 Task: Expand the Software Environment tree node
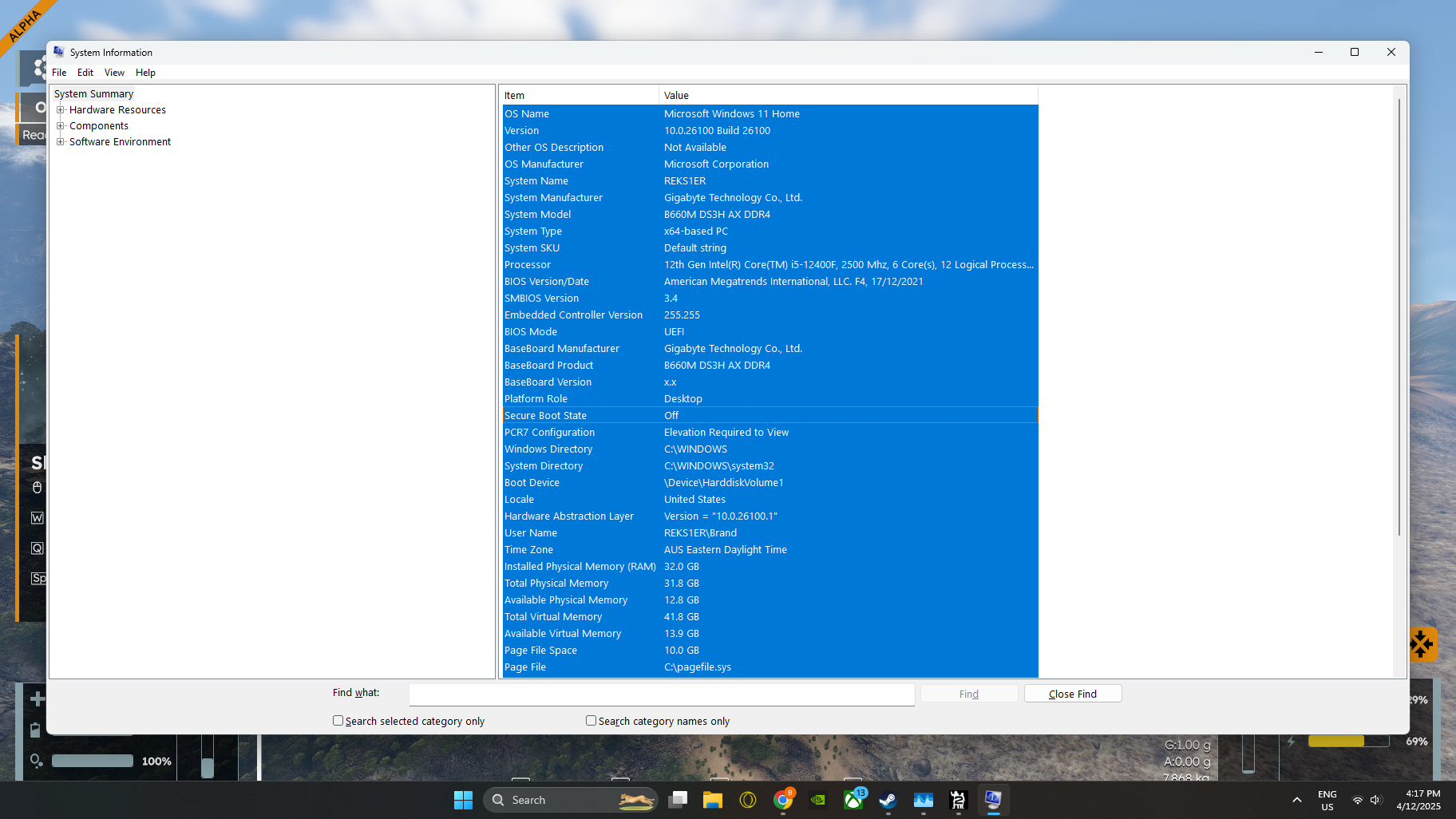point(61,142)
